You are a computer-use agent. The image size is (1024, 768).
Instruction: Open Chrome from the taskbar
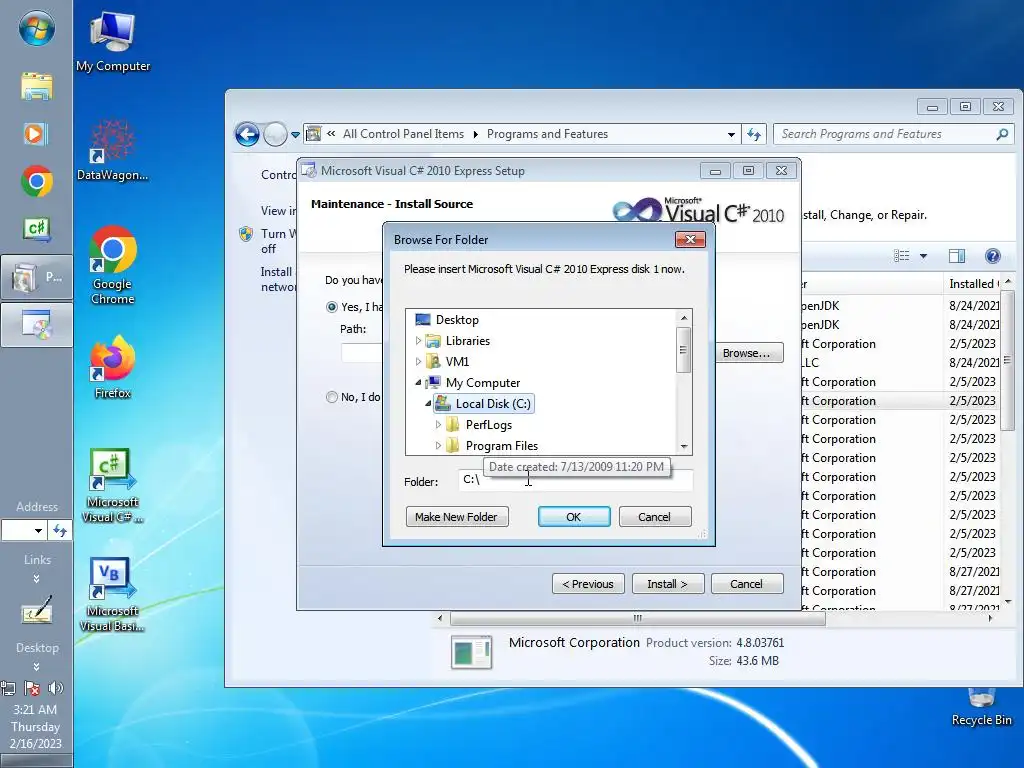[37, 181]
